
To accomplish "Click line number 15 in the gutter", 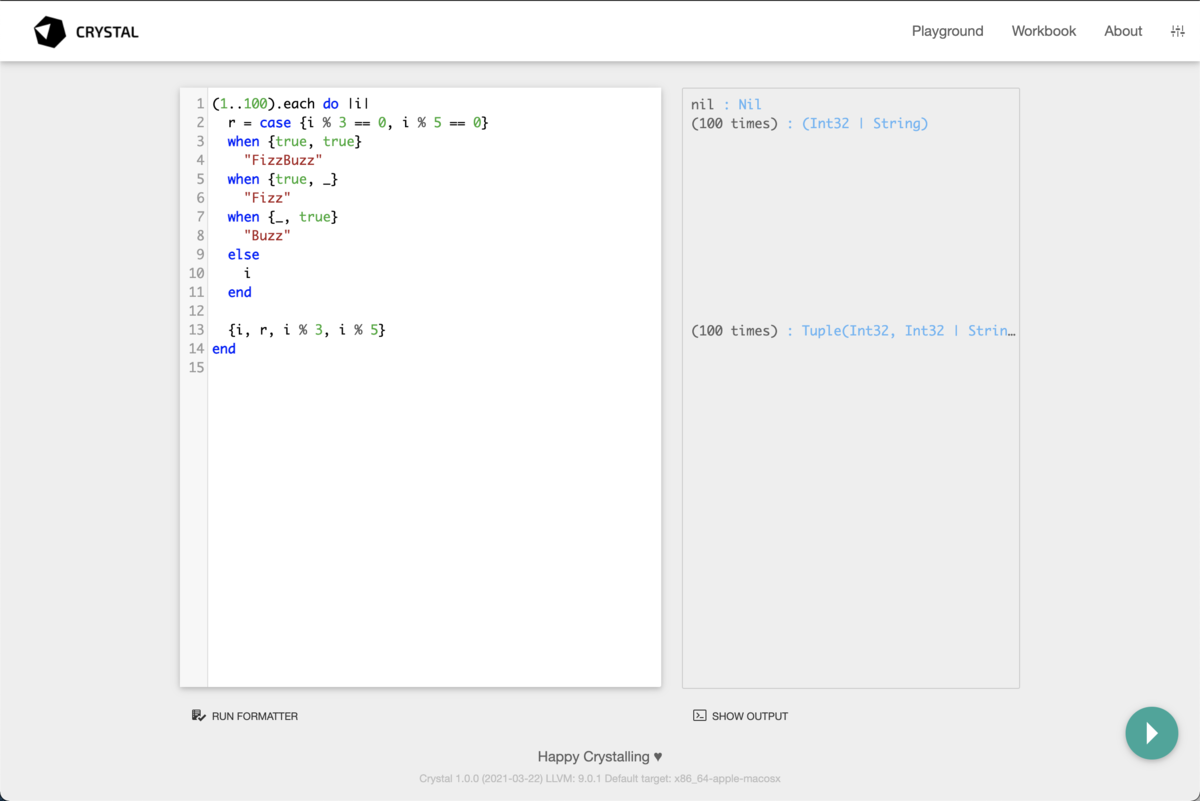I will coord(196,367).
